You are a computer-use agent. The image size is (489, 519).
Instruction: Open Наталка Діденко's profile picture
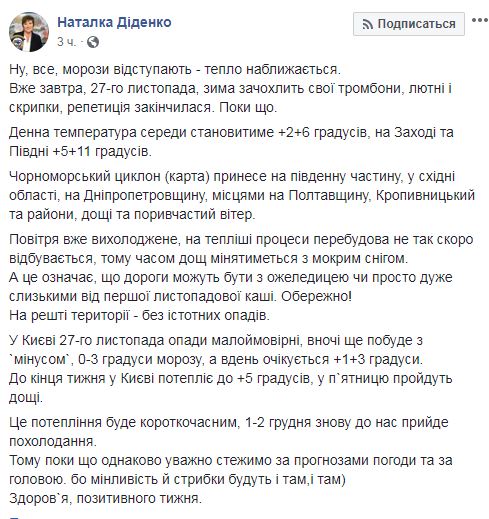[x=29, y=32]
